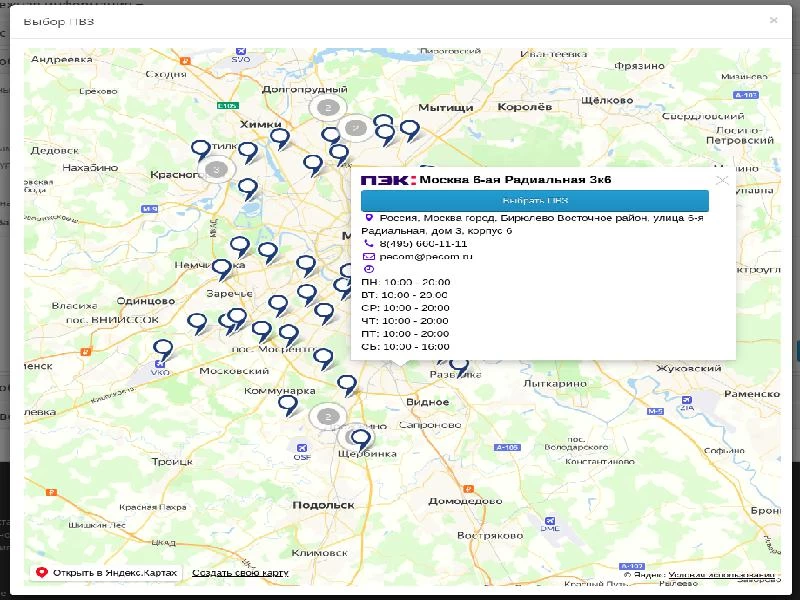Click the OSF airport icon

tap(302, 448)
